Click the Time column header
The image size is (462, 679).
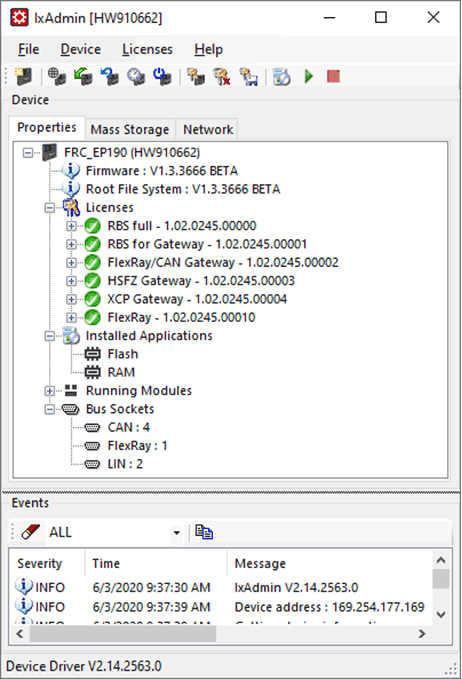pos(156,563)
